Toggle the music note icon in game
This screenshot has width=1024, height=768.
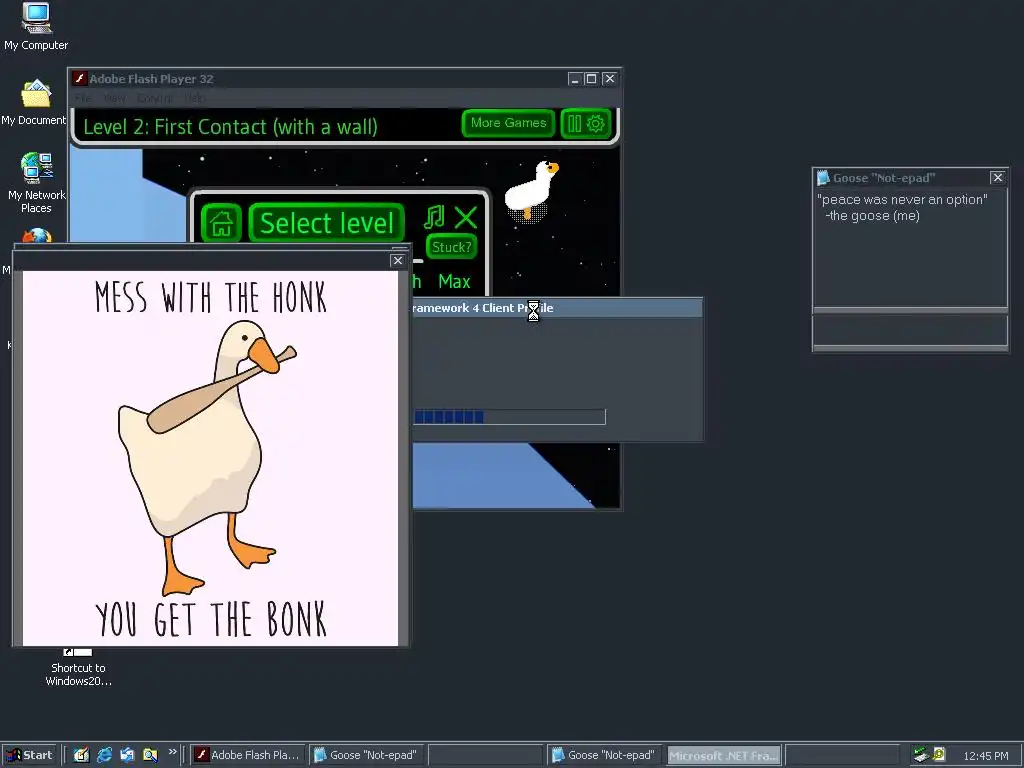[x=434, y=217]
